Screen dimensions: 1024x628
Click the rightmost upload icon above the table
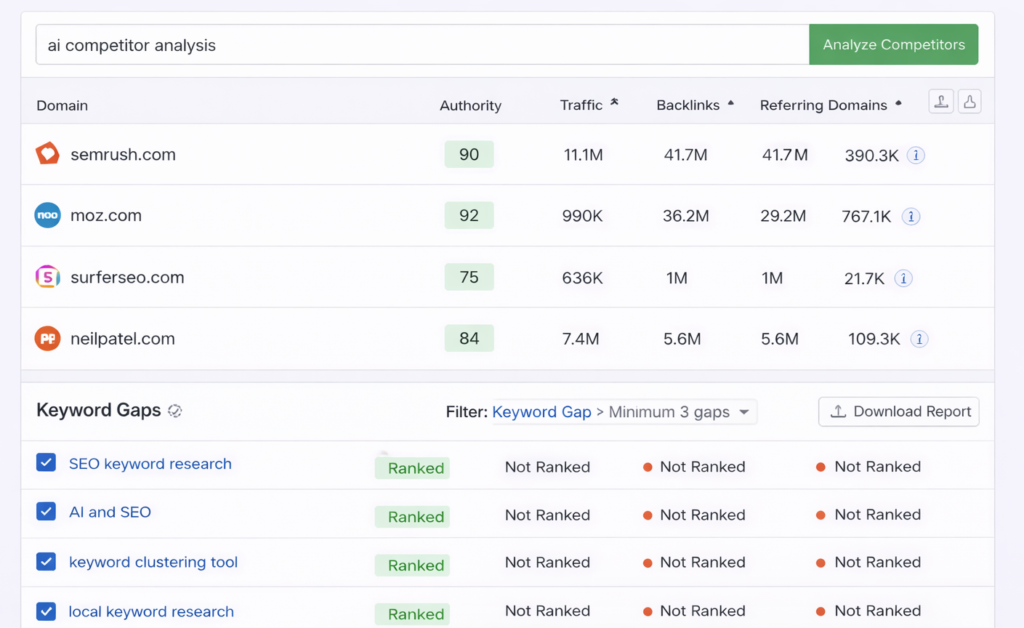point(969,101)
